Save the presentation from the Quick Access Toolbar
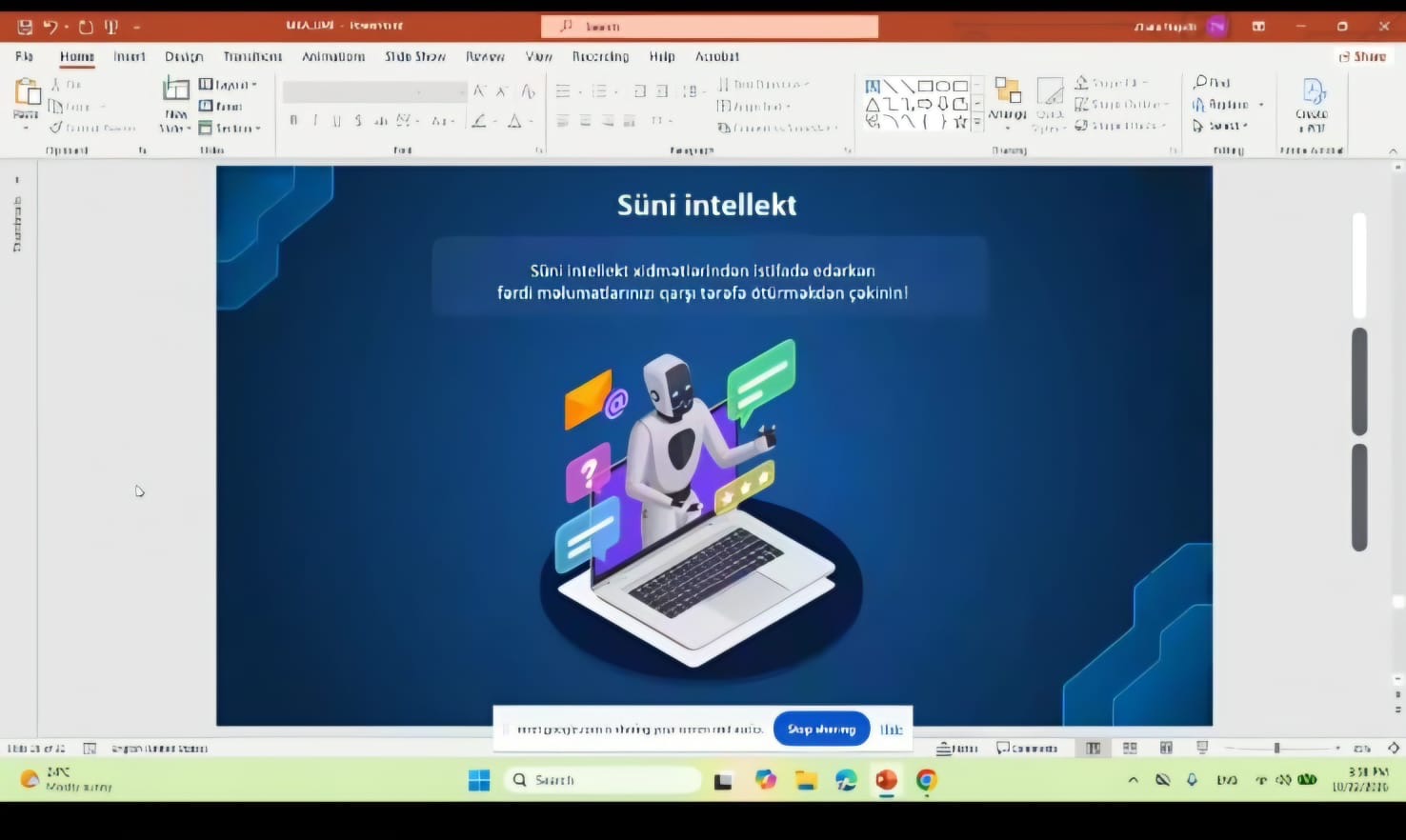This screenshot has height=840, width=1406. 25,27
